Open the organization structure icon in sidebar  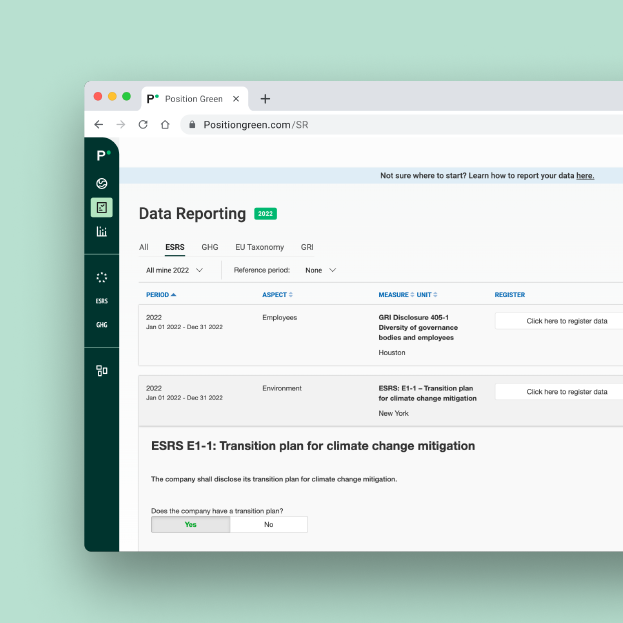click(x=101, y=370)
